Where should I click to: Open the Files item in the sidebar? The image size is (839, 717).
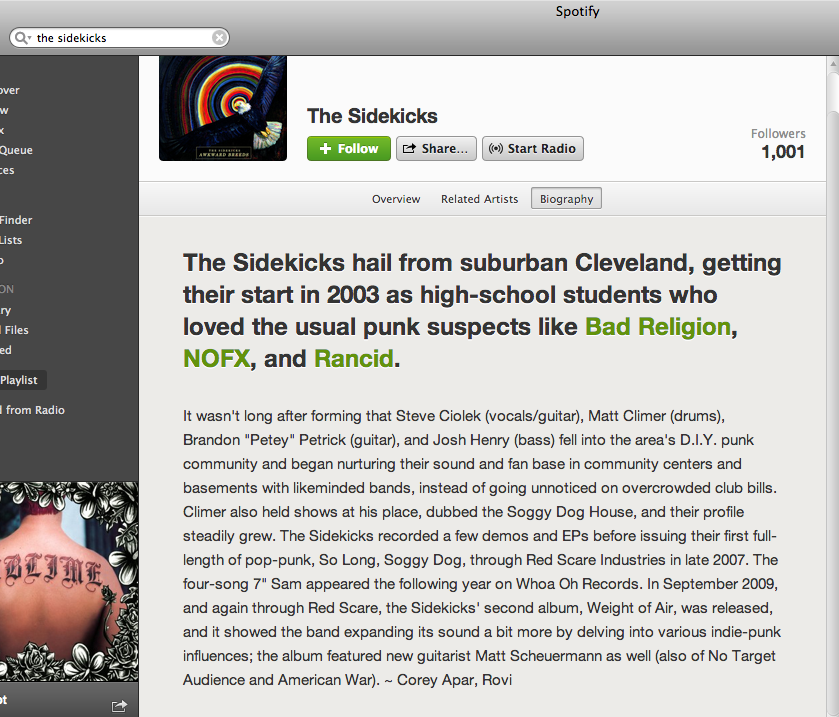click(x=14, y=330)
